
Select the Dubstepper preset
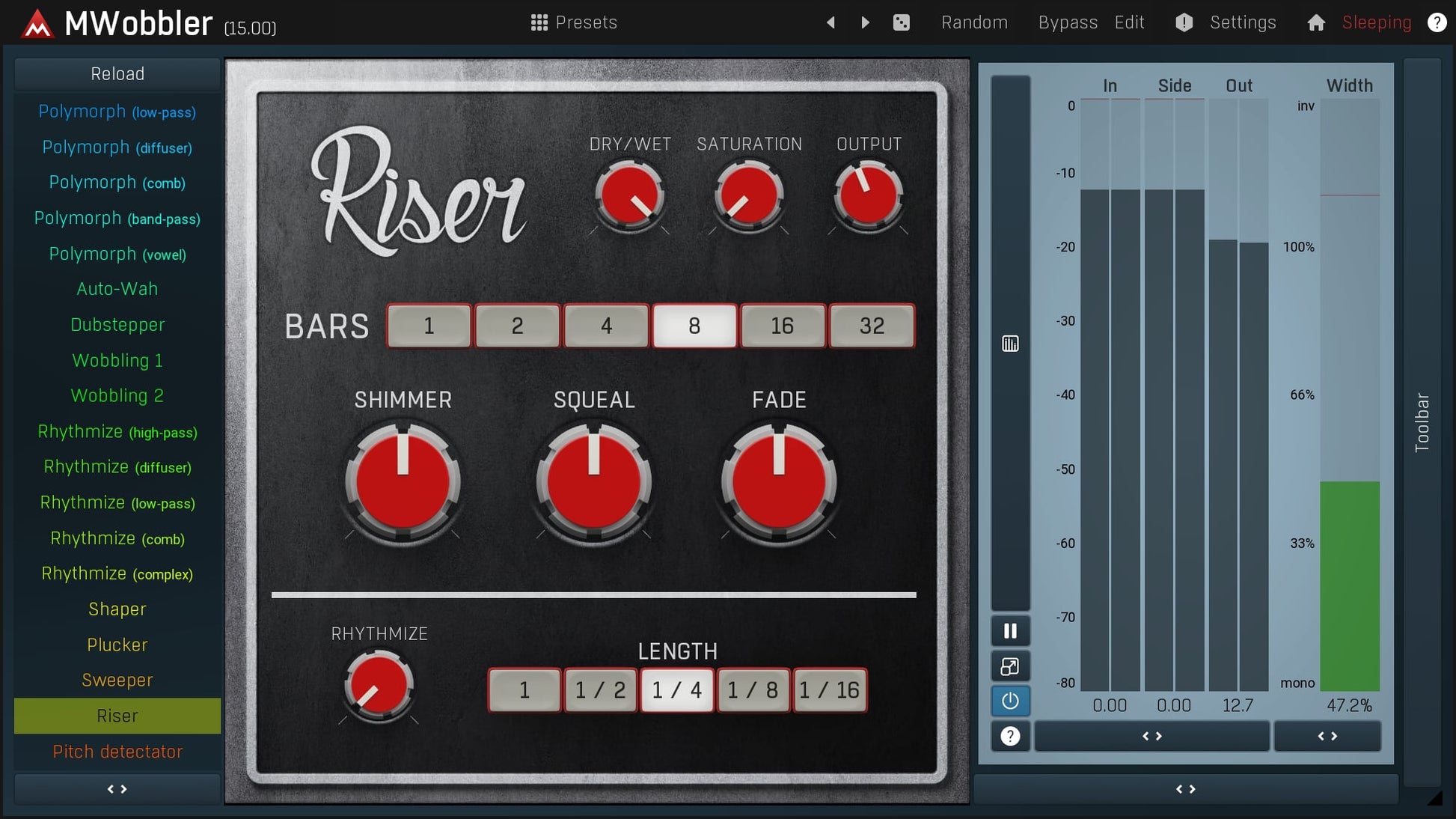point(117,325)
